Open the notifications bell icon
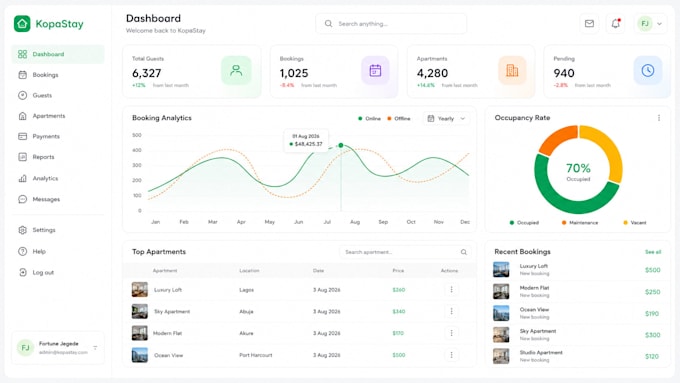The image size is (680, 383). (x=615, y=24)
